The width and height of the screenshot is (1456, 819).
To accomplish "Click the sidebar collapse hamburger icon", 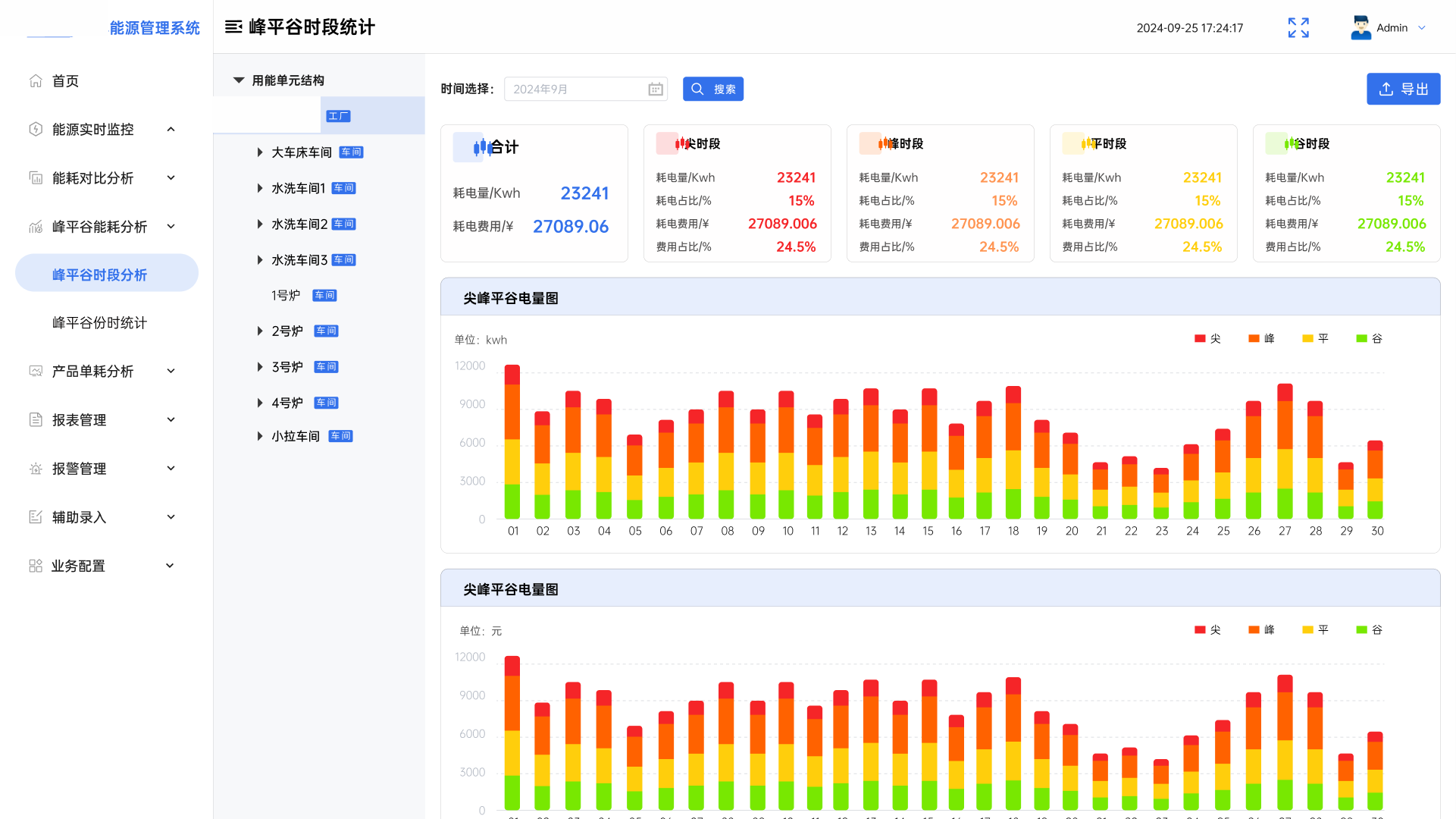I will point(233,27).
